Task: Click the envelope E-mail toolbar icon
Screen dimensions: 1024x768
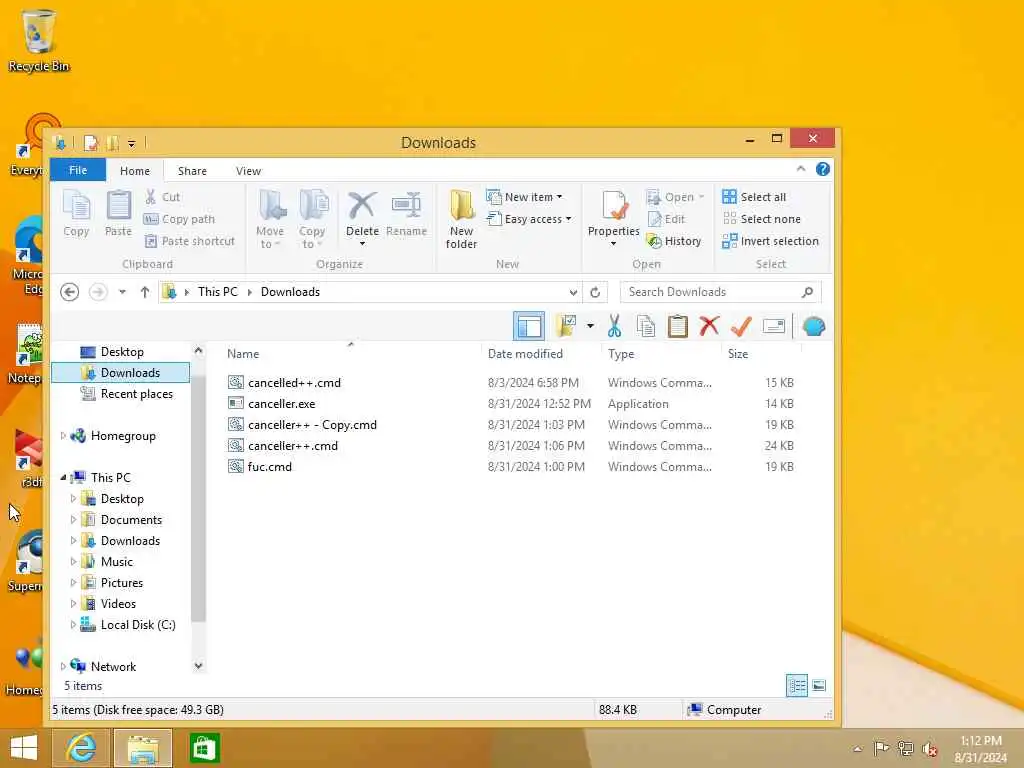Action: pos(773,326)
